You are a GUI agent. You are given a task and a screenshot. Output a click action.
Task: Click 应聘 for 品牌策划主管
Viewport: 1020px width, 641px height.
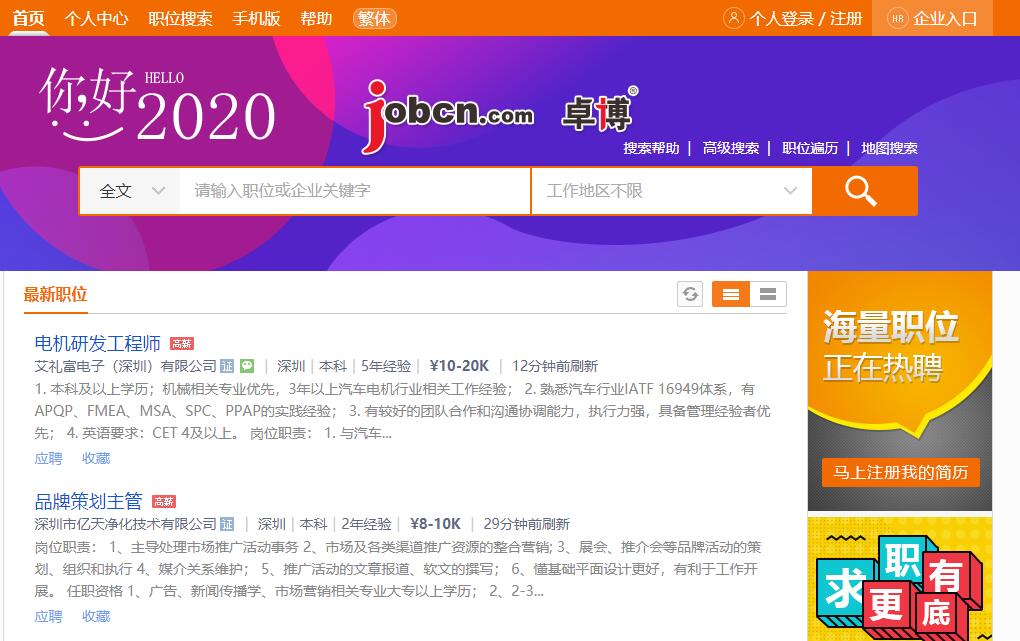click(x=49, y=616)
